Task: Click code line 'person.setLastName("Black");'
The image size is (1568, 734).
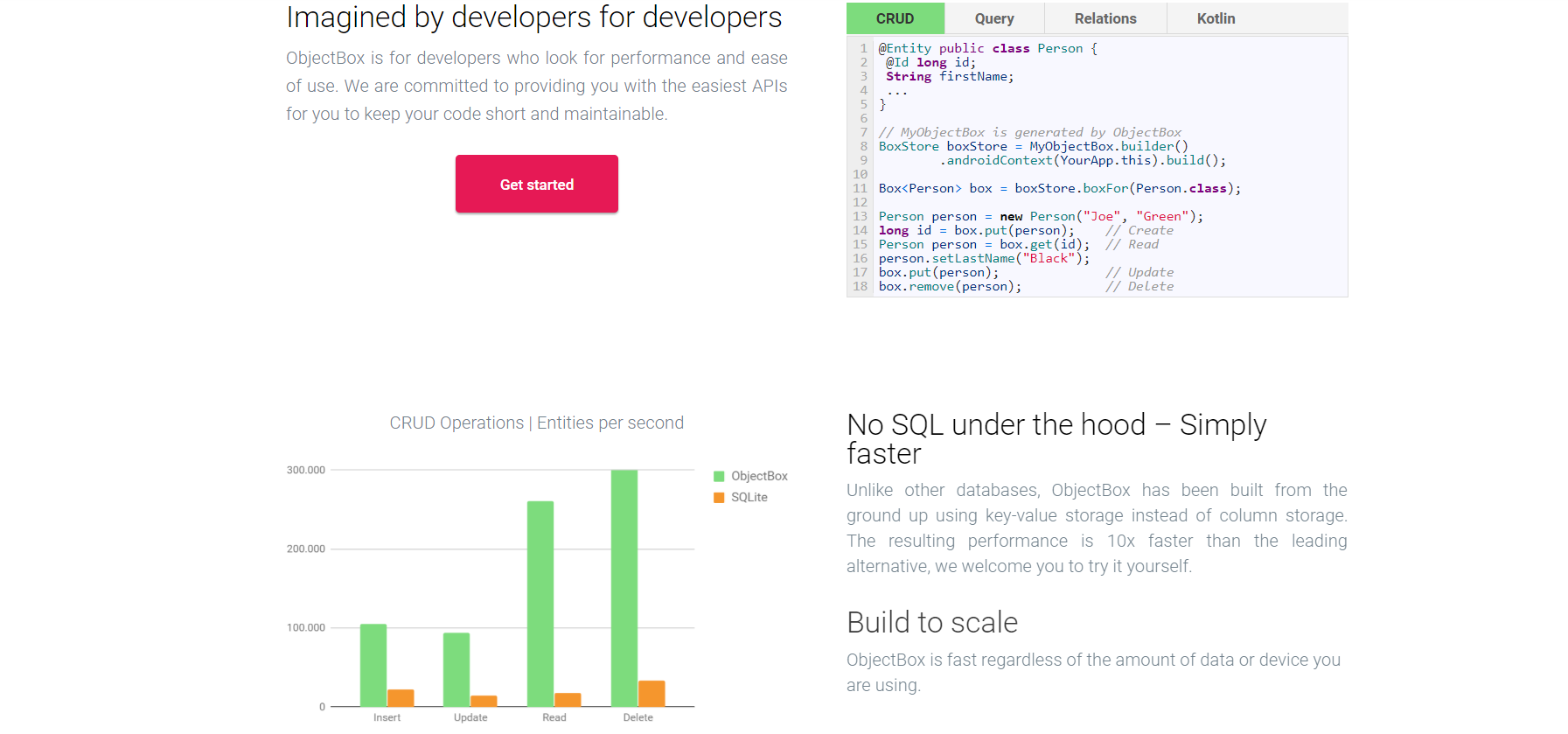Action: 984,258
